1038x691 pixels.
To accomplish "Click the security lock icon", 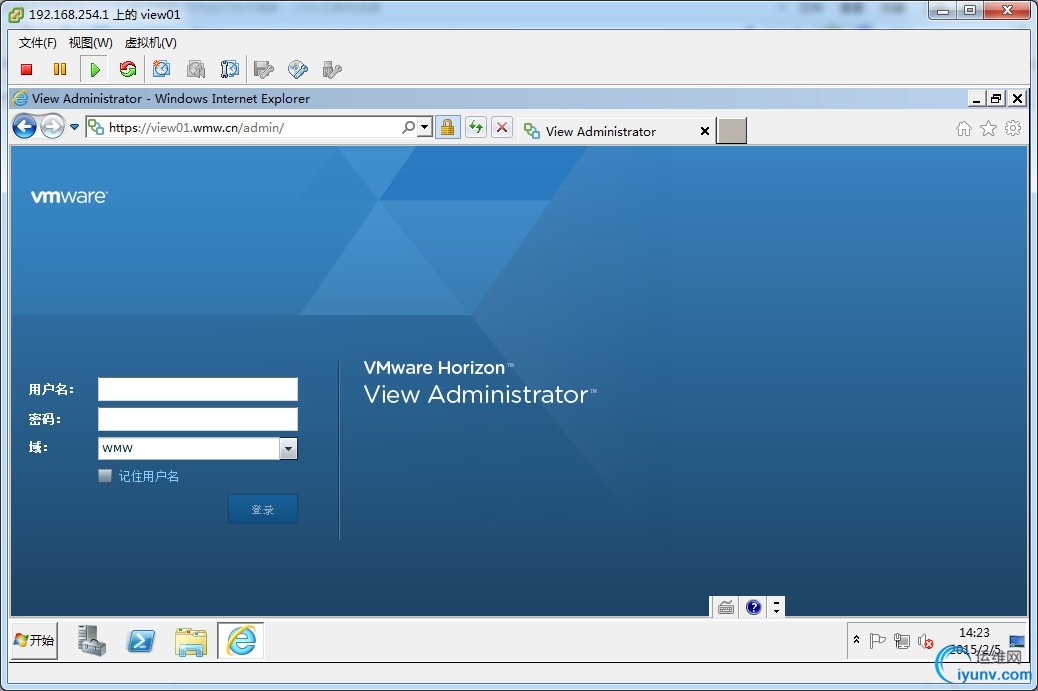I will coord(448,127).
